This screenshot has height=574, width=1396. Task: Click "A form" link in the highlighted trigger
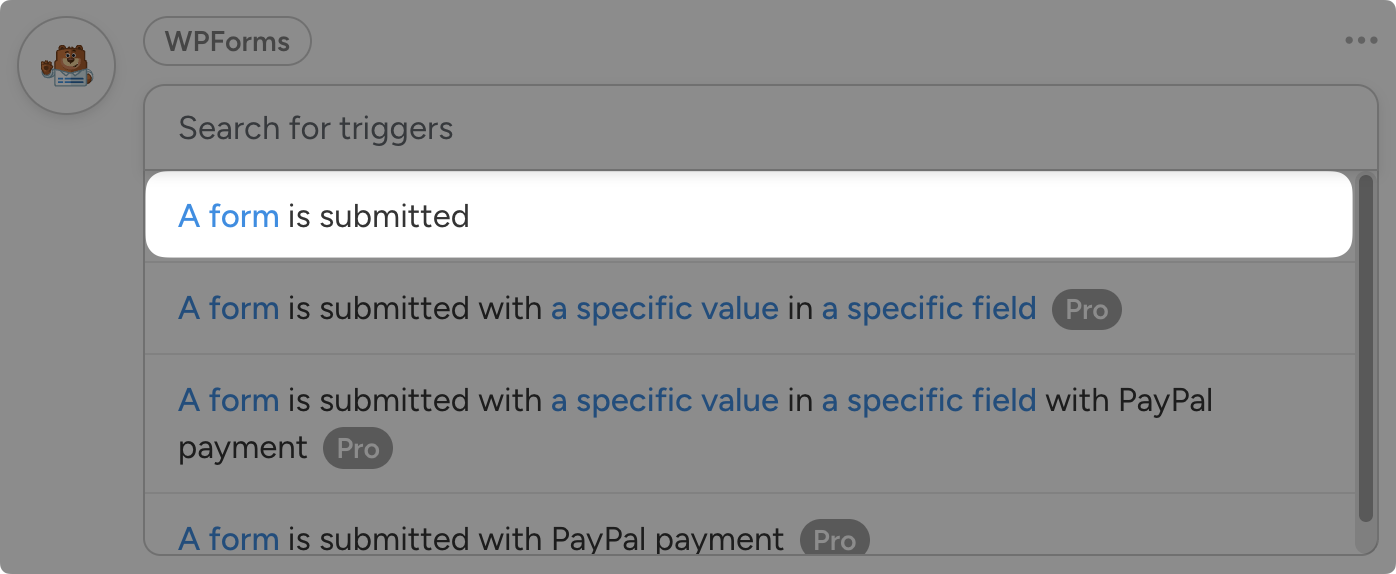pyautogui.click(x=228, y=216)
